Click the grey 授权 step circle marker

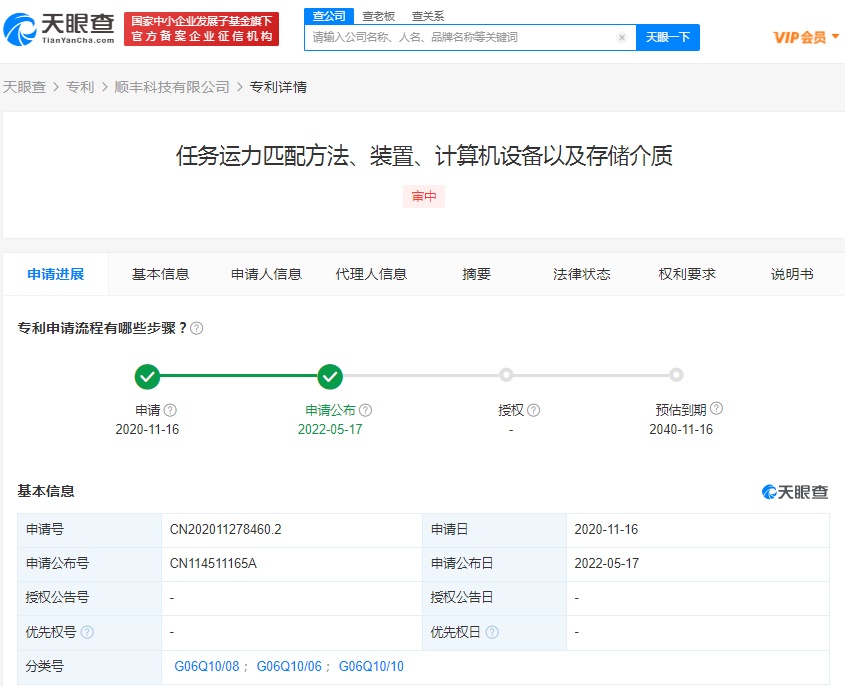(x=506, y=374)
